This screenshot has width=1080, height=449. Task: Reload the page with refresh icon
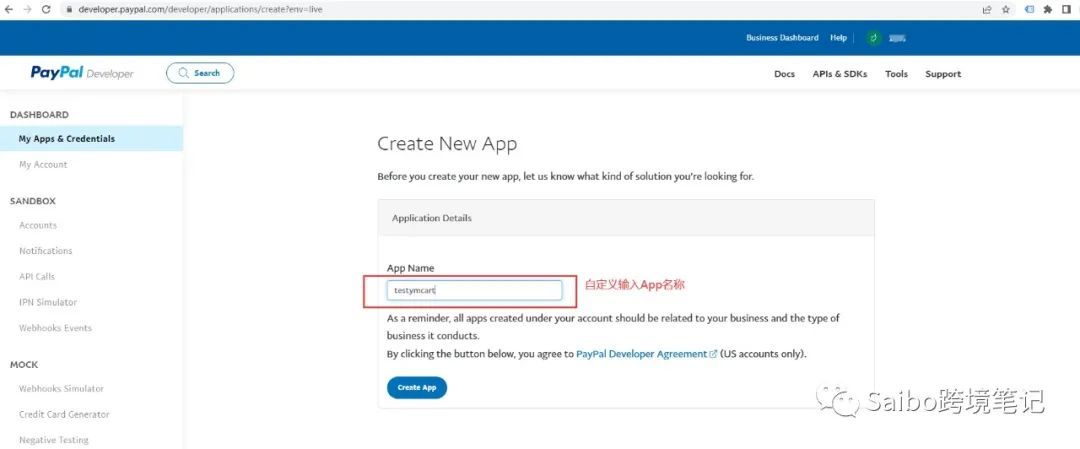pos(46,10)
